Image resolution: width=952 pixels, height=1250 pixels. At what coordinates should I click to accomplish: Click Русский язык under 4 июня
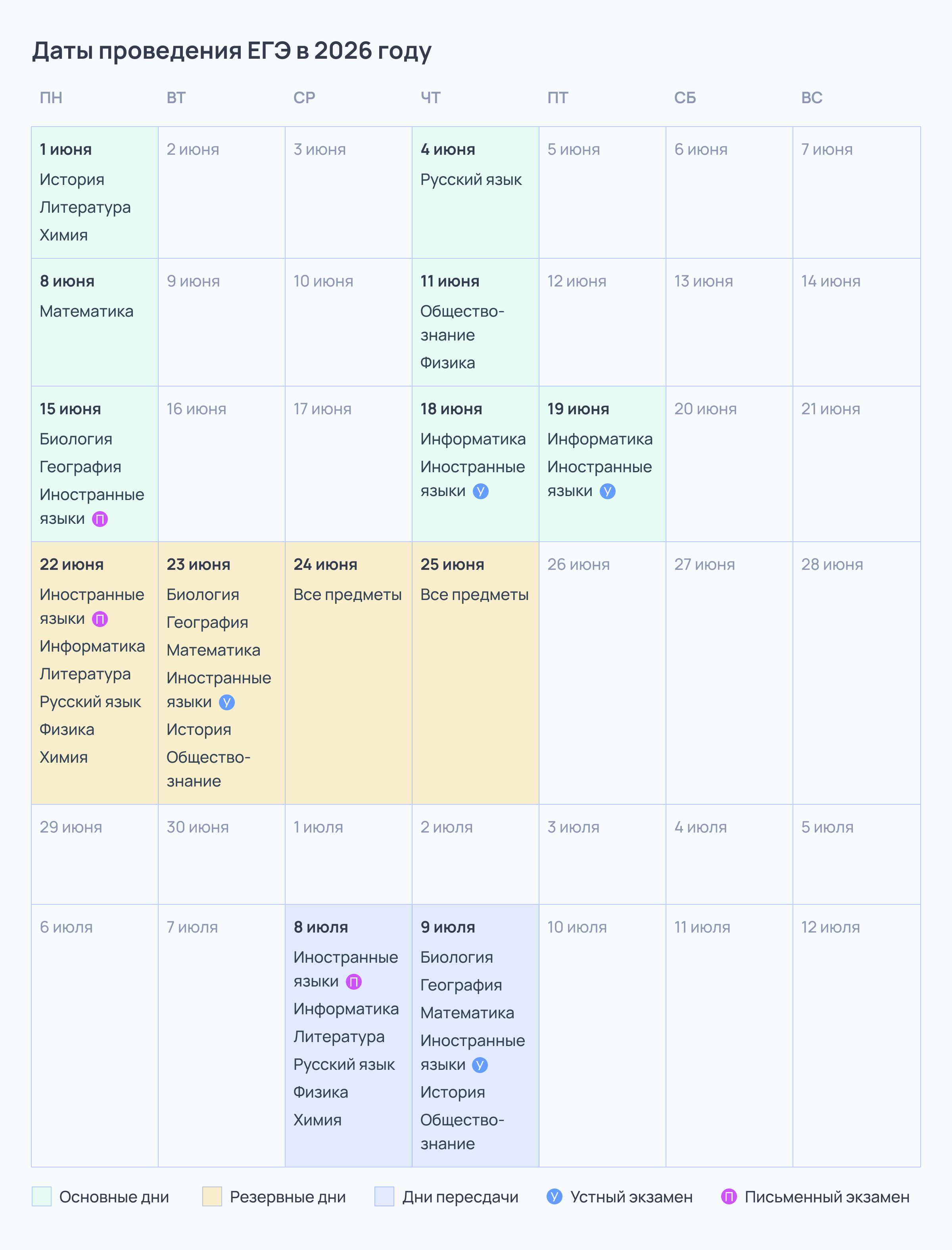tap(471, 180)
